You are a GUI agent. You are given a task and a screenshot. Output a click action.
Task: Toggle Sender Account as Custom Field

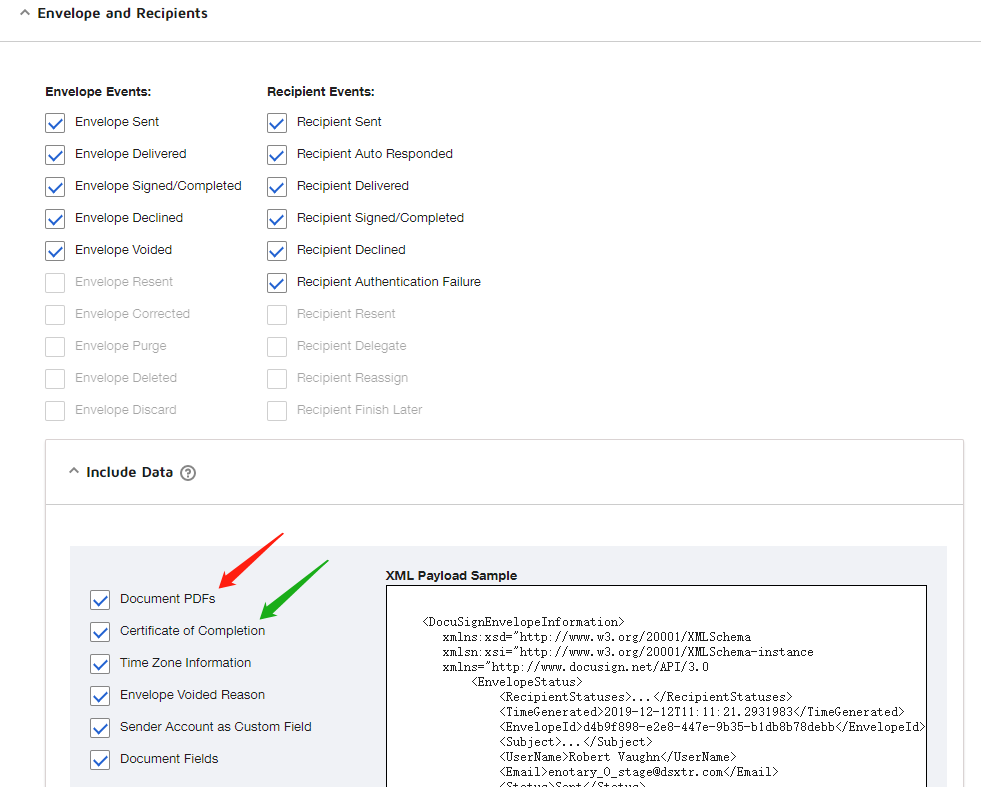(100, 728)
